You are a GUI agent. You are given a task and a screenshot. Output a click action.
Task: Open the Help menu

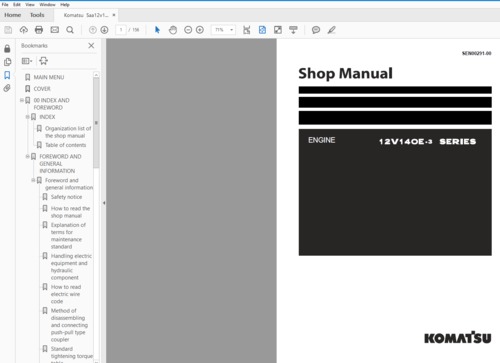[x=65, y=4]
